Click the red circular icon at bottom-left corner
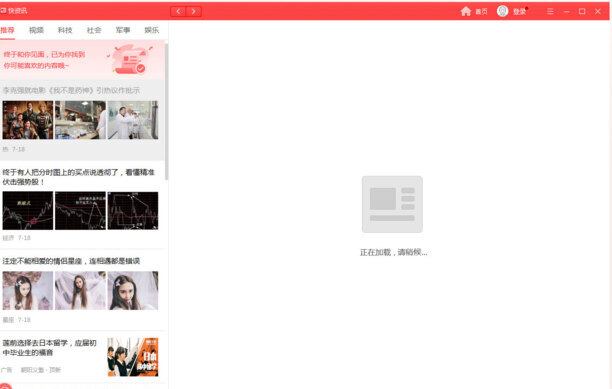 (x=5, y=386)
